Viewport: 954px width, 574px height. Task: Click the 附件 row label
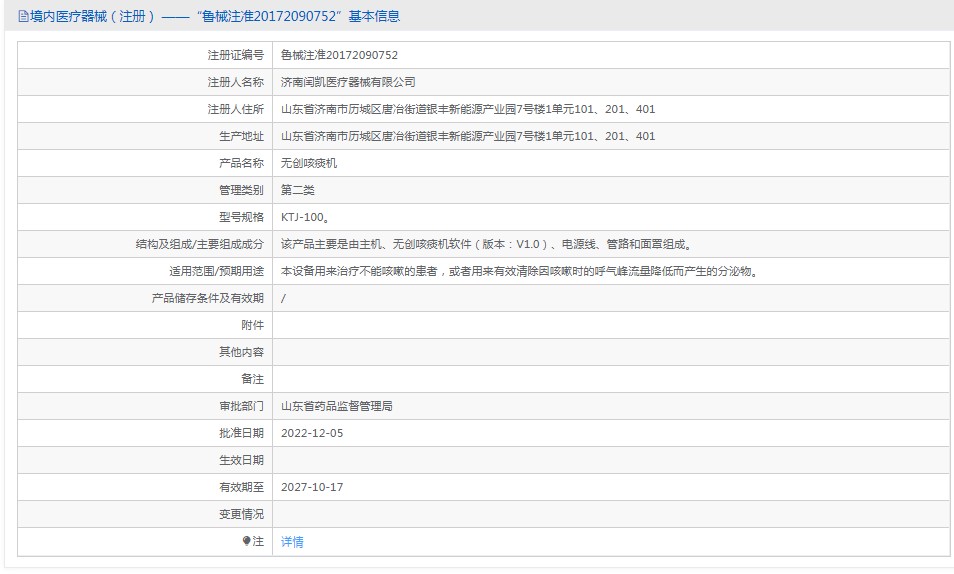point(252,326)
